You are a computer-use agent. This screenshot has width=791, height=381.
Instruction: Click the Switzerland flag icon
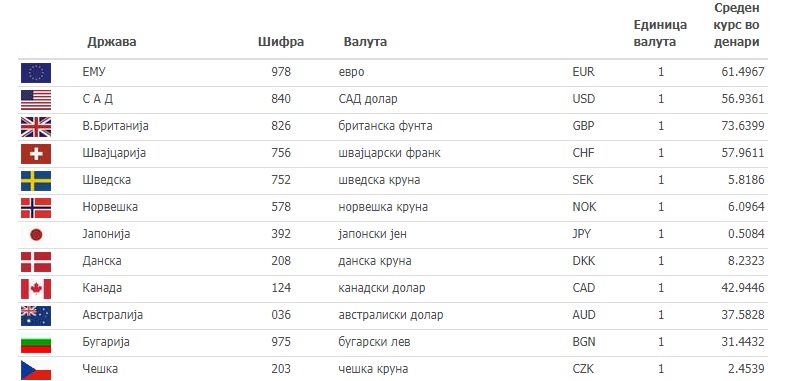click(x=36, y=154)
